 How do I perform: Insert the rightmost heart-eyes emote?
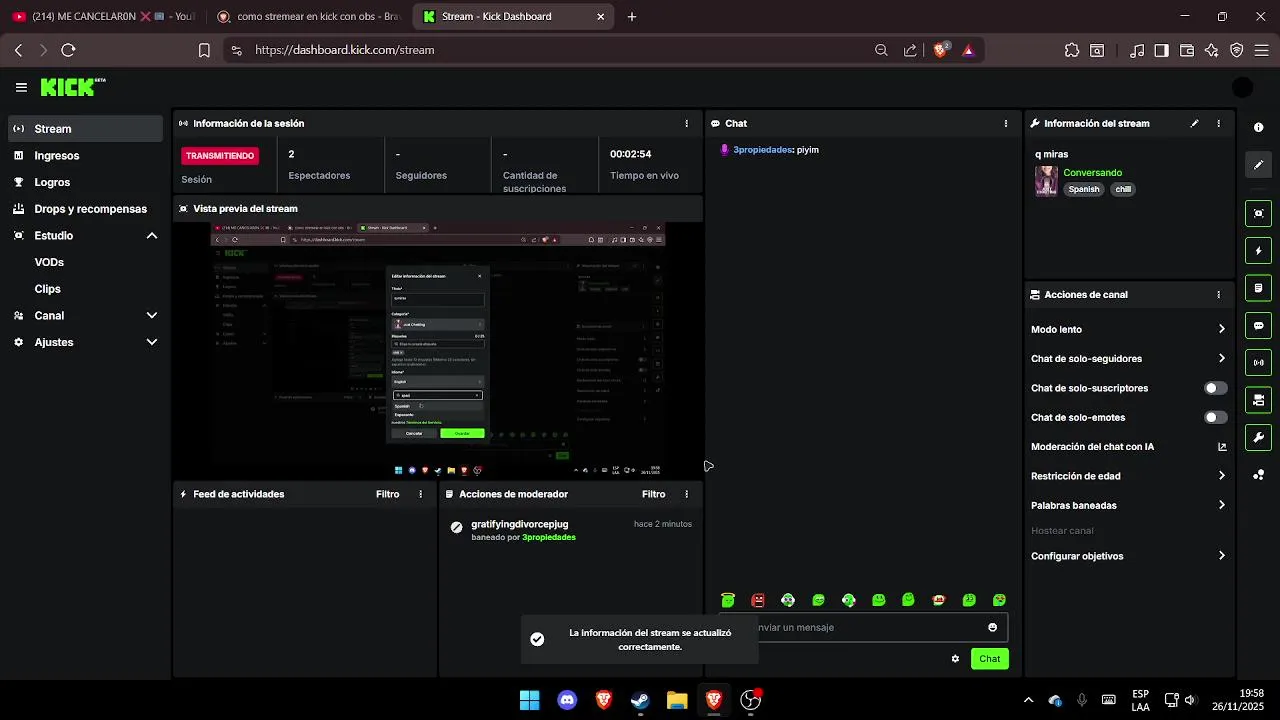tap(999, 600)
